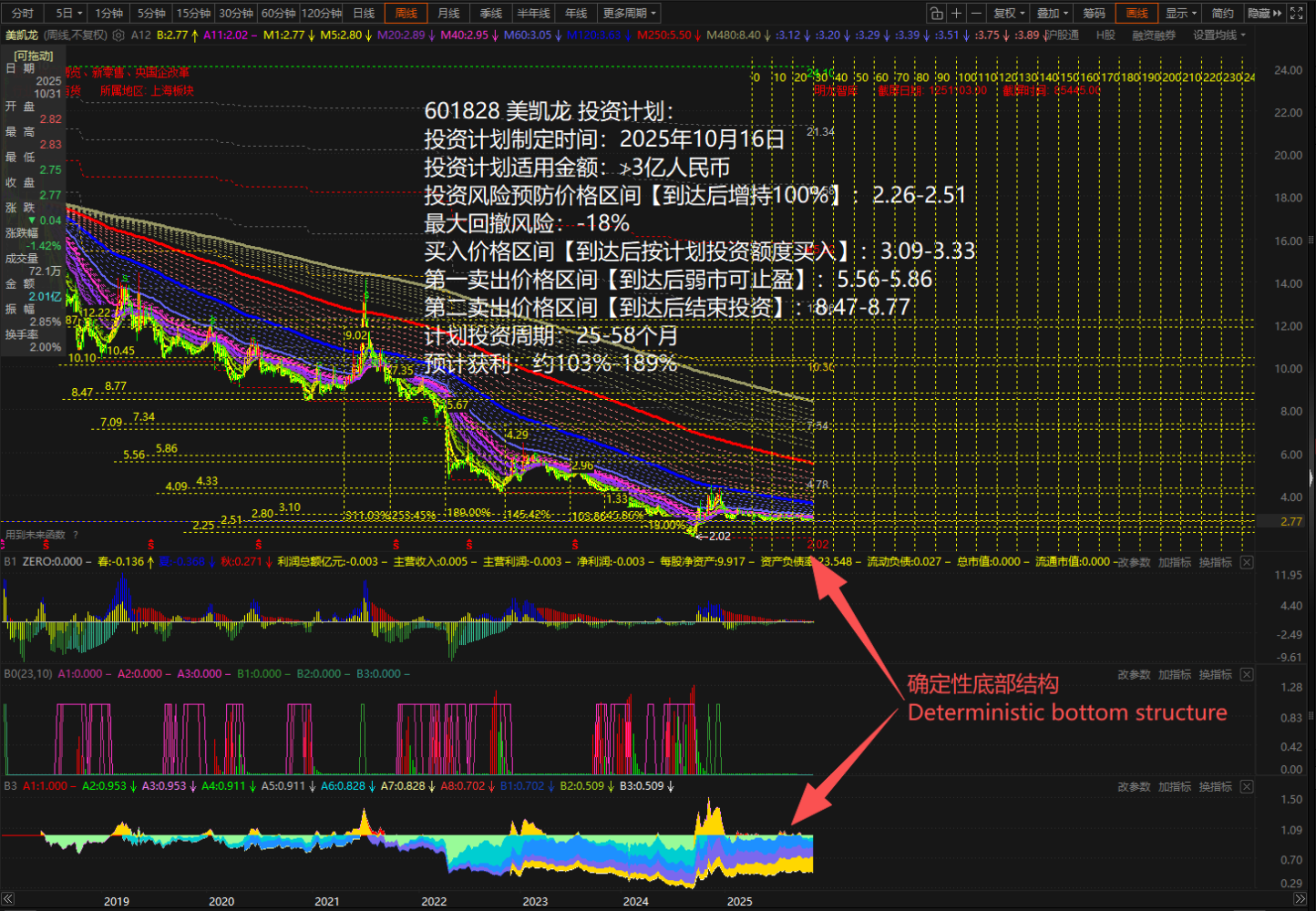Screen dimensions: 1316x911
Task: Click the fullscreen expand icon
Action: pyautogui.click(x=1297, y=13)
